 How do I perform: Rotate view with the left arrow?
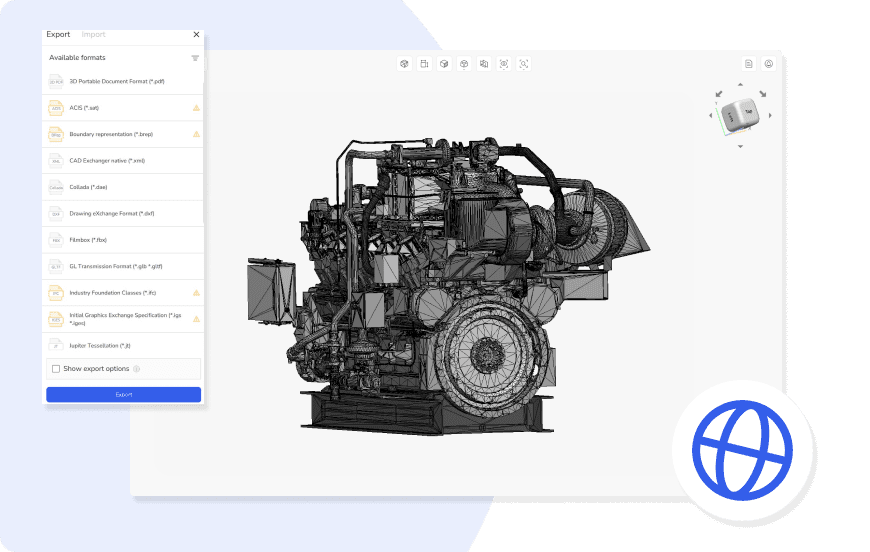click(711, 115)
